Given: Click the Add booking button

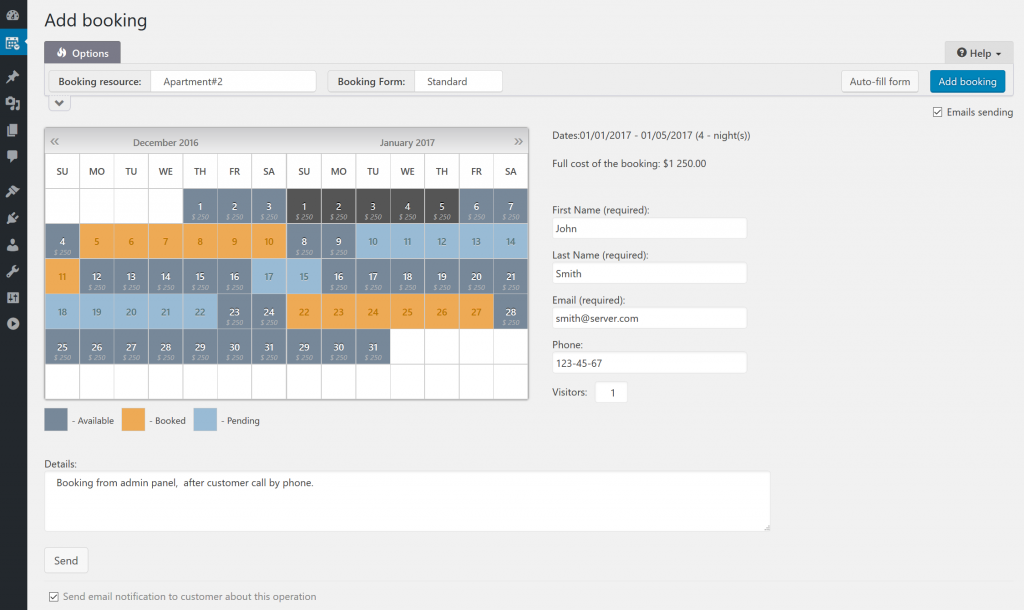Looking at the screenshot, I should 967,81.
